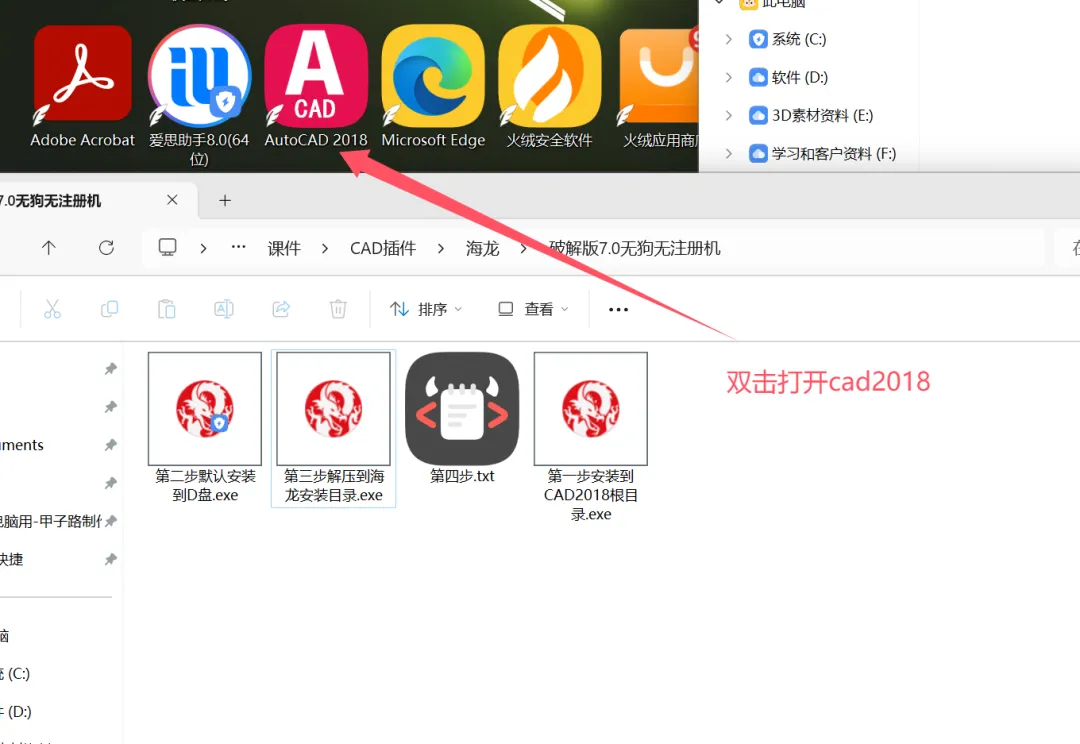The image size is (1080, 744).
Task: Open the Adobe Acrobat desktop shortcut
Action: (x=83, y=86)
